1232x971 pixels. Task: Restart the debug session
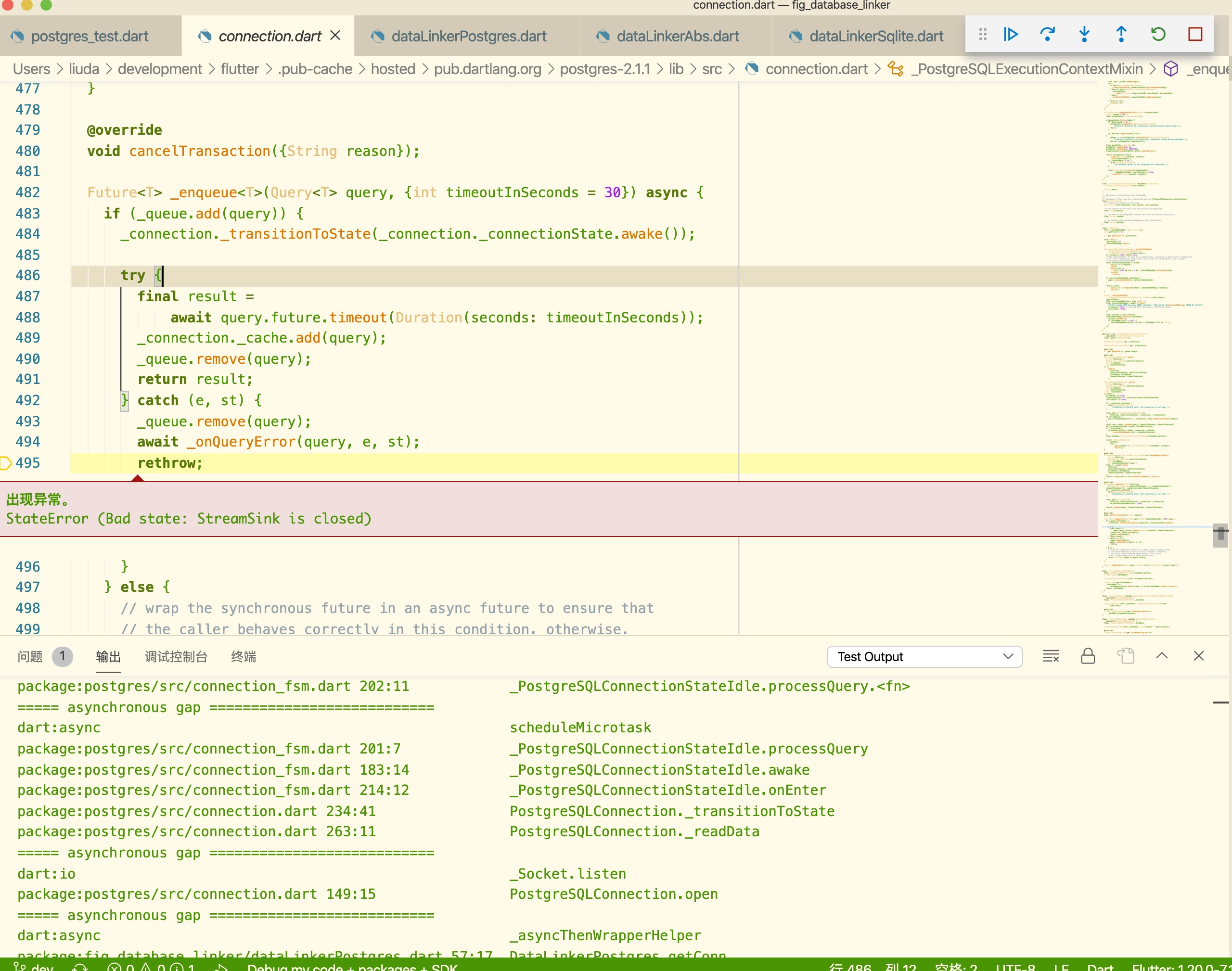[1158, 35]
